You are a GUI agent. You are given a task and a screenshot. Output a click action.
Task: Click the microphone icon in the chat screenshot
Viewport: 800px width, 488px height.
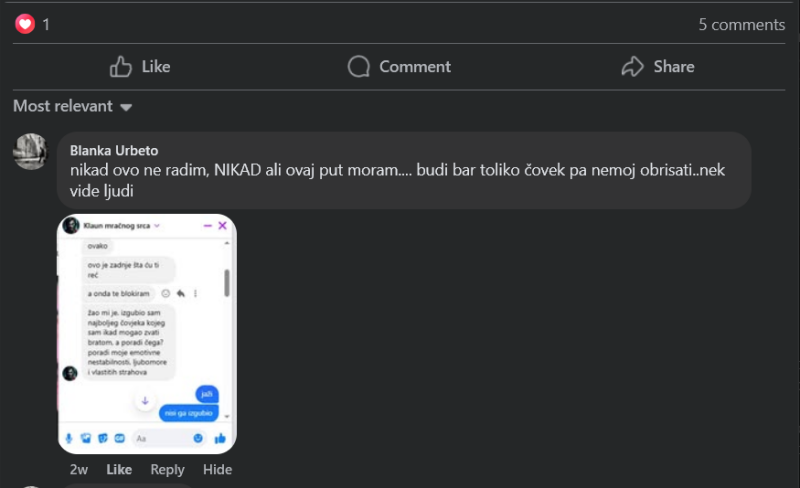pyautogui.click(x=69, y=438)
